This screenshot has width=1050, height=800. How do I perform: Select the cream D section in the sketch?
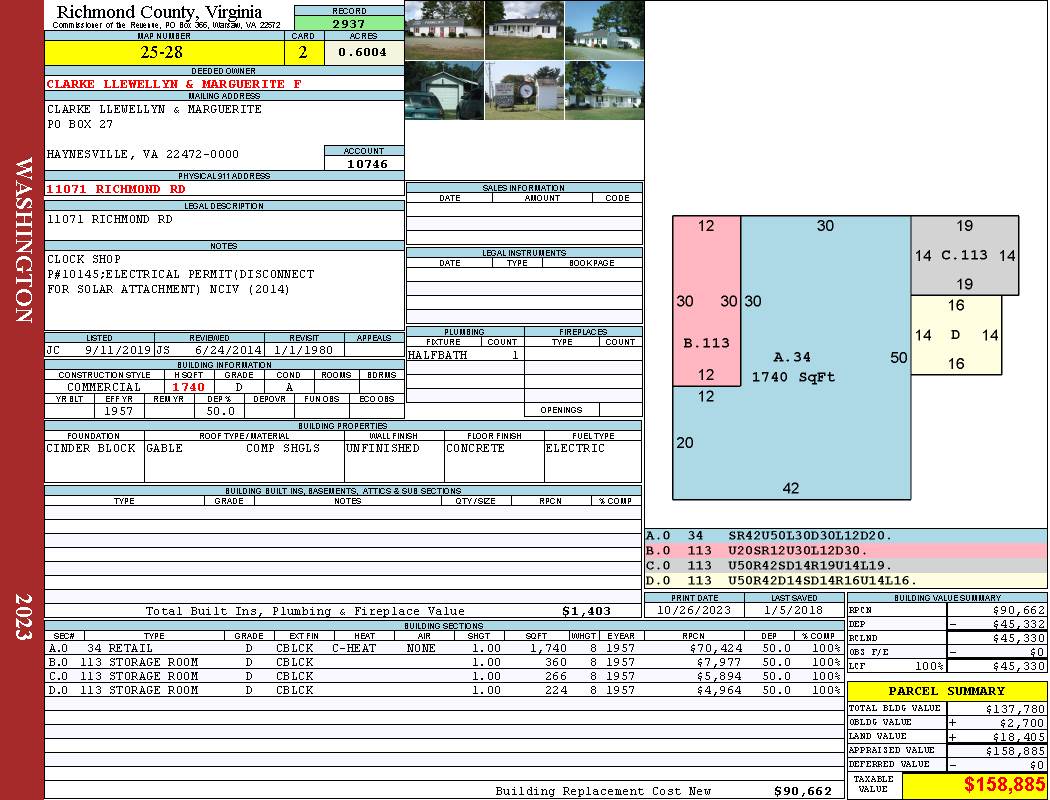(x=956, y=335)
